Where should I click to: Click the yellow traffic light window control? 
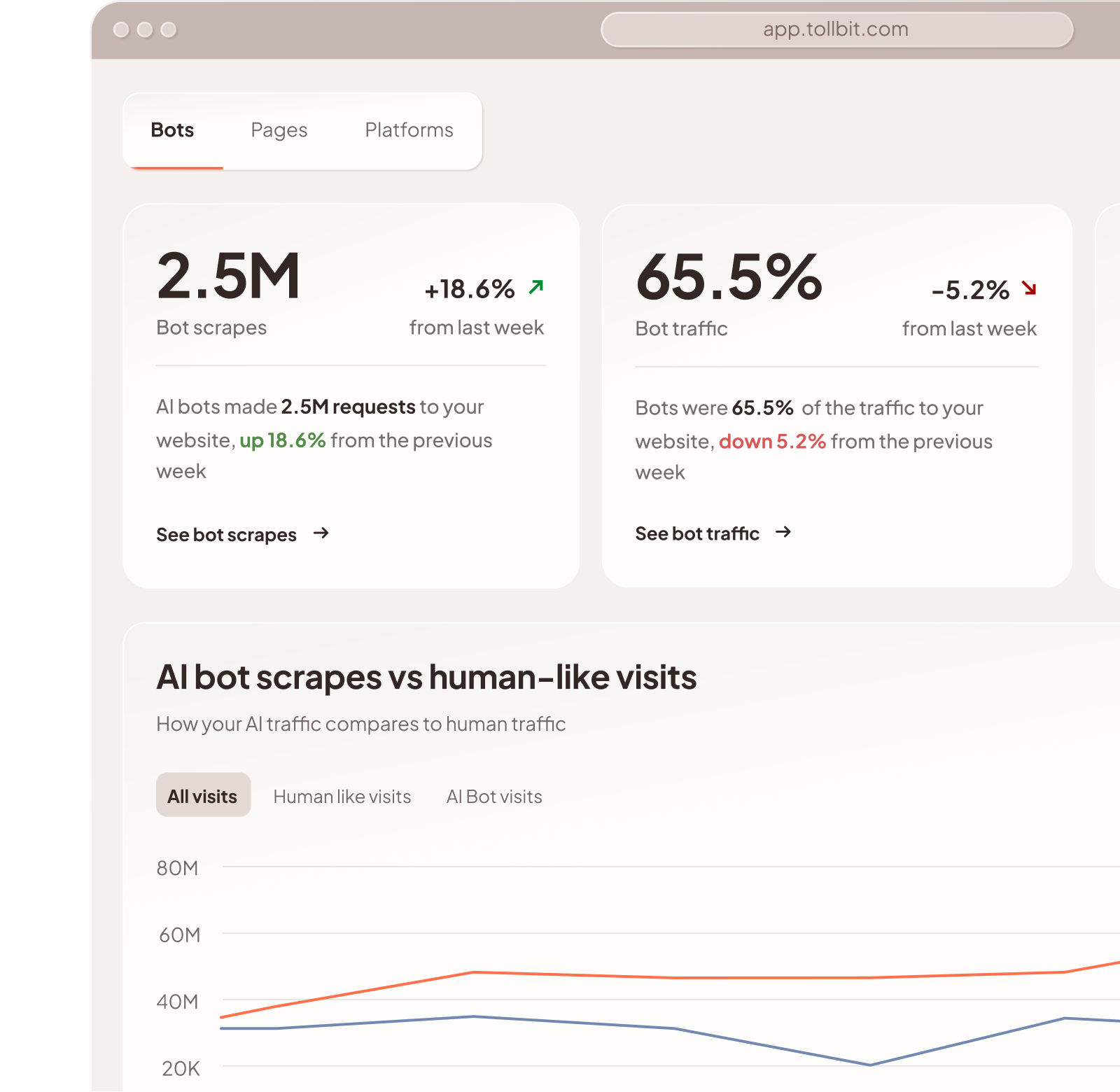tap(146, 30)
